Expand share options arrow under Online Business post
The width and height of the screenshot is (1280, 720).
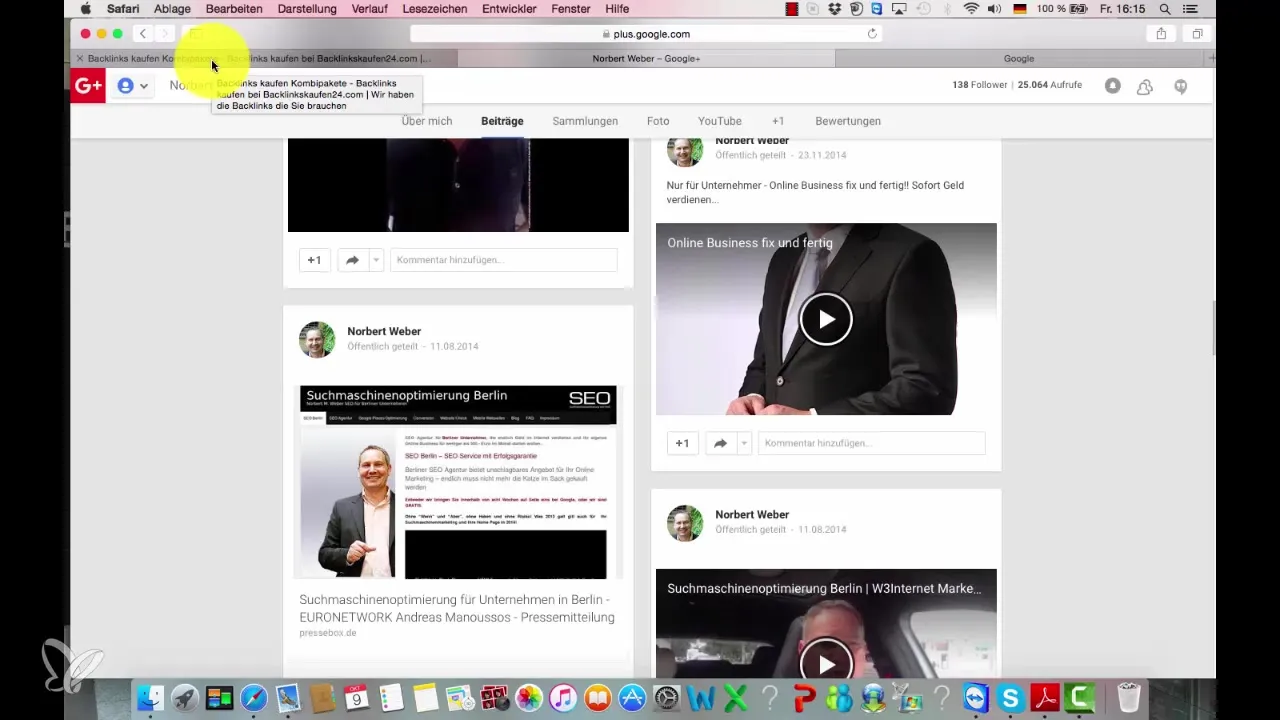click(744, 443)
